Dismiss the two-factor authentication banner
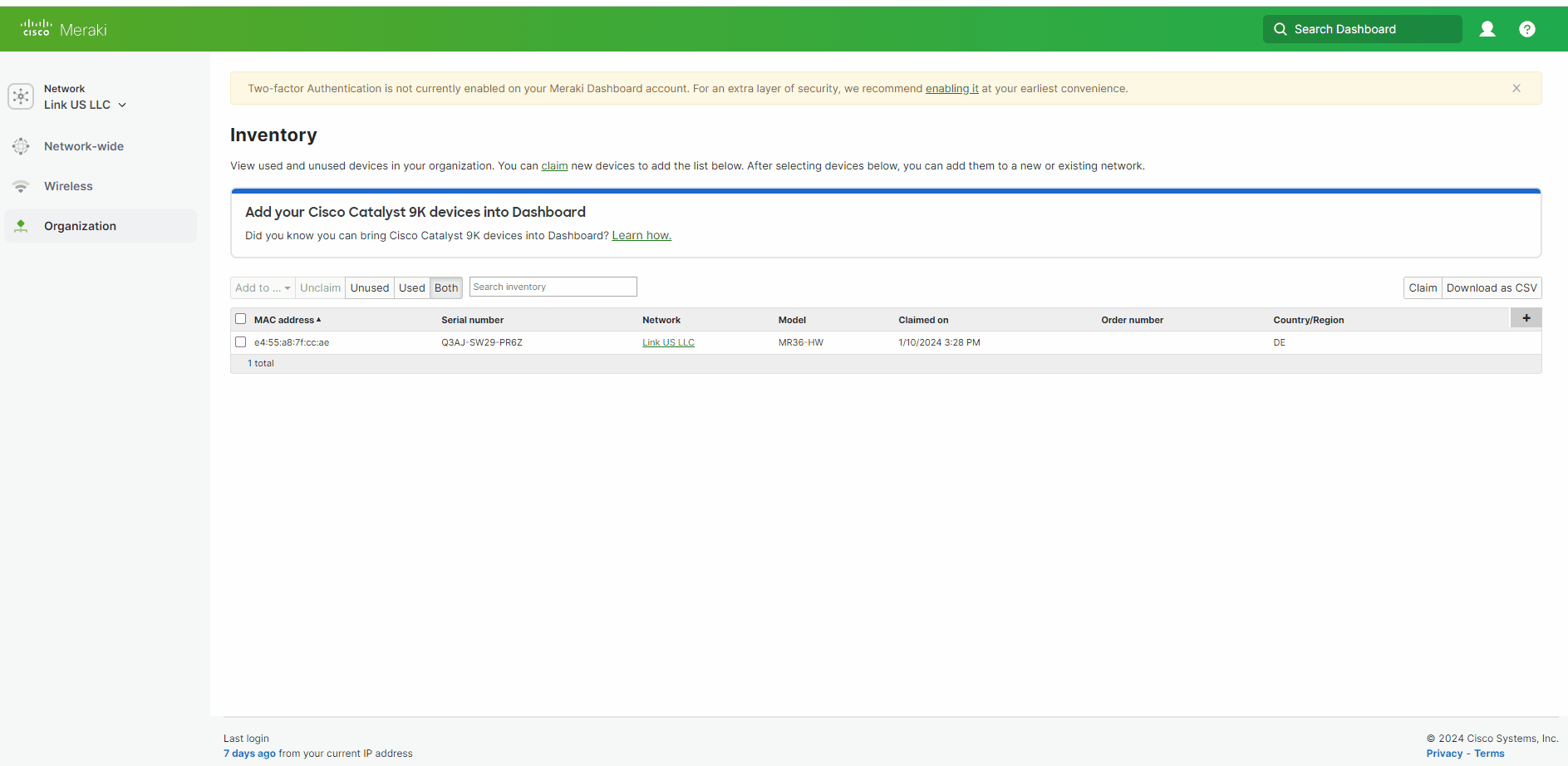 pyautogui.click(x=1516, y=88)
